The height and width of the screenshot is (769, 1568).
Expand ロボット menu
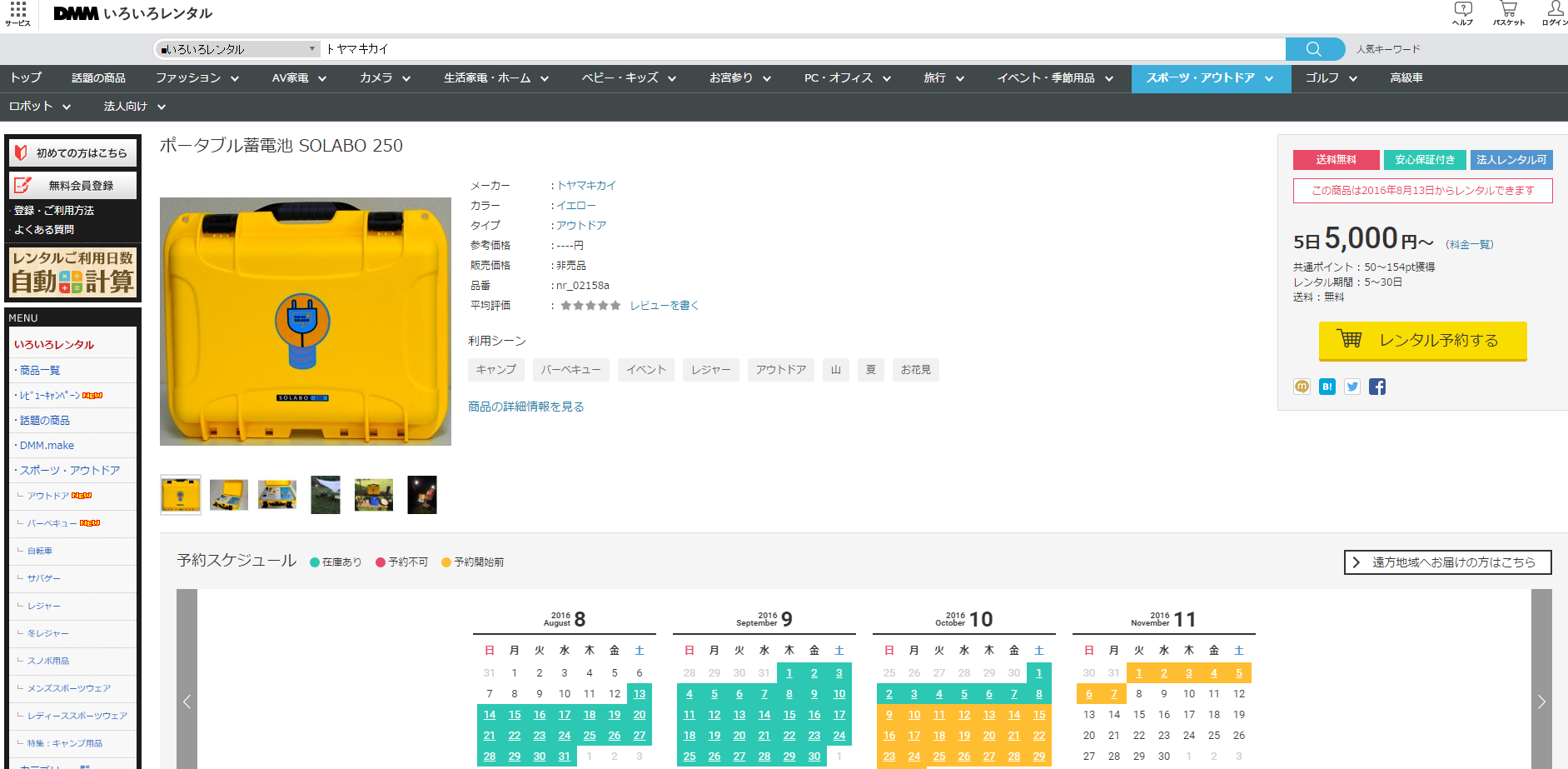(40, 107)
